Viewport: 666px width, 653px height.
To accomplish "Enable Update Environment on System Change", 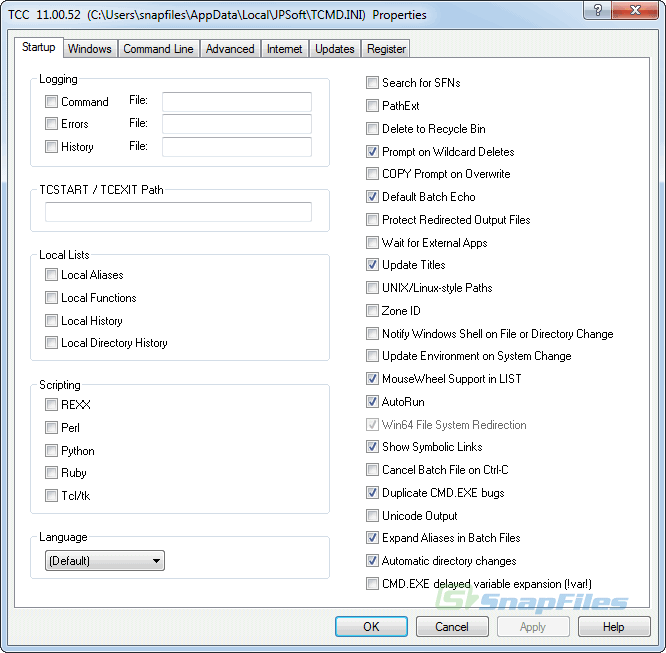I will (372, 355).
